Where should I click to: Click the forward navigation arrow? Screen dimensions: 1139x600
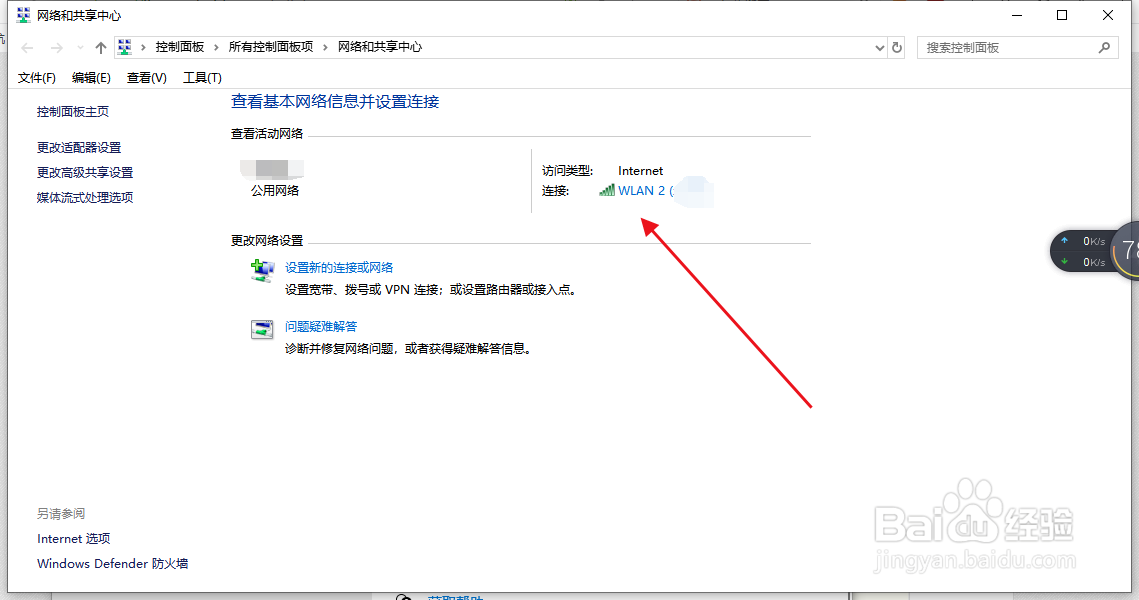[x=57, y=48]
